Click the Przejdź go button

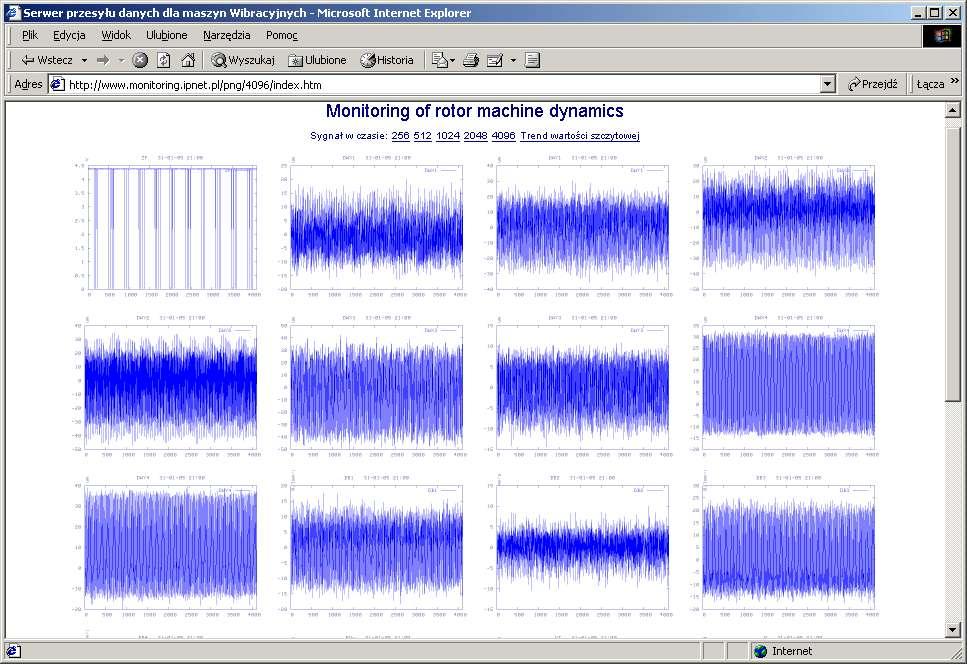(x=873, y=84)
